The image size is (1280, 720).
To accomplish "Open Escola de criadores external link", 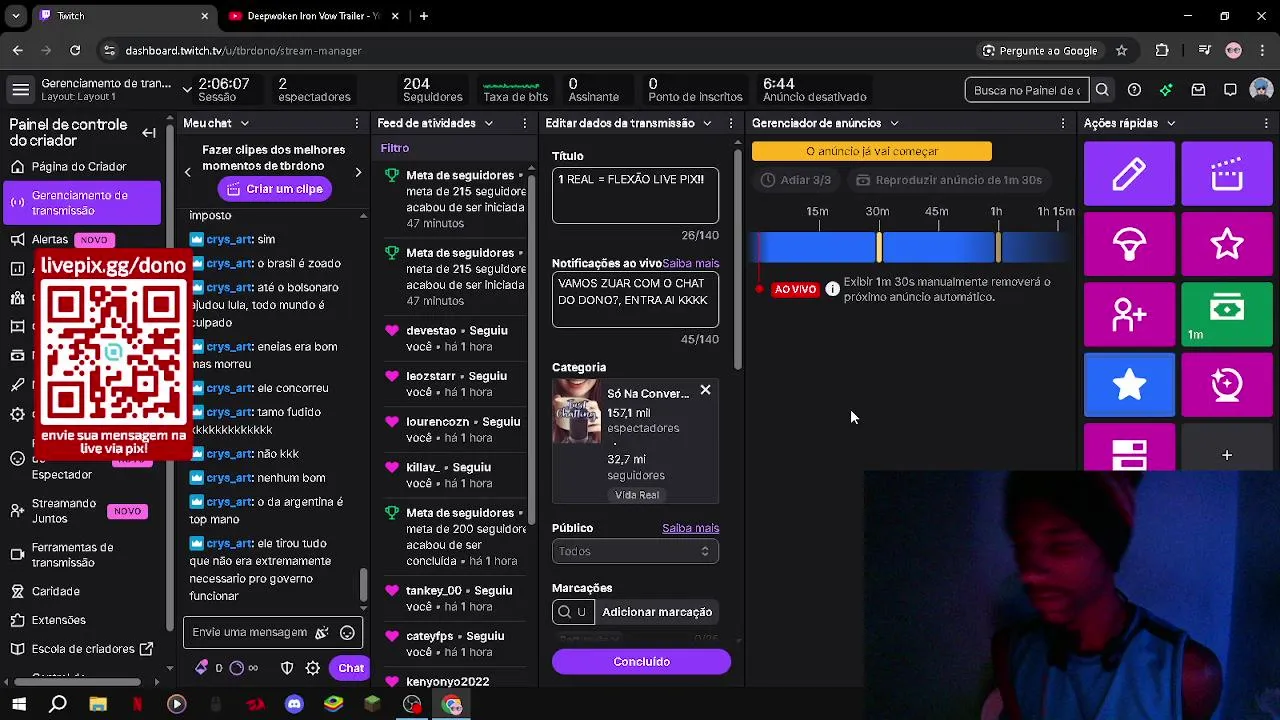I will point(80,649).
